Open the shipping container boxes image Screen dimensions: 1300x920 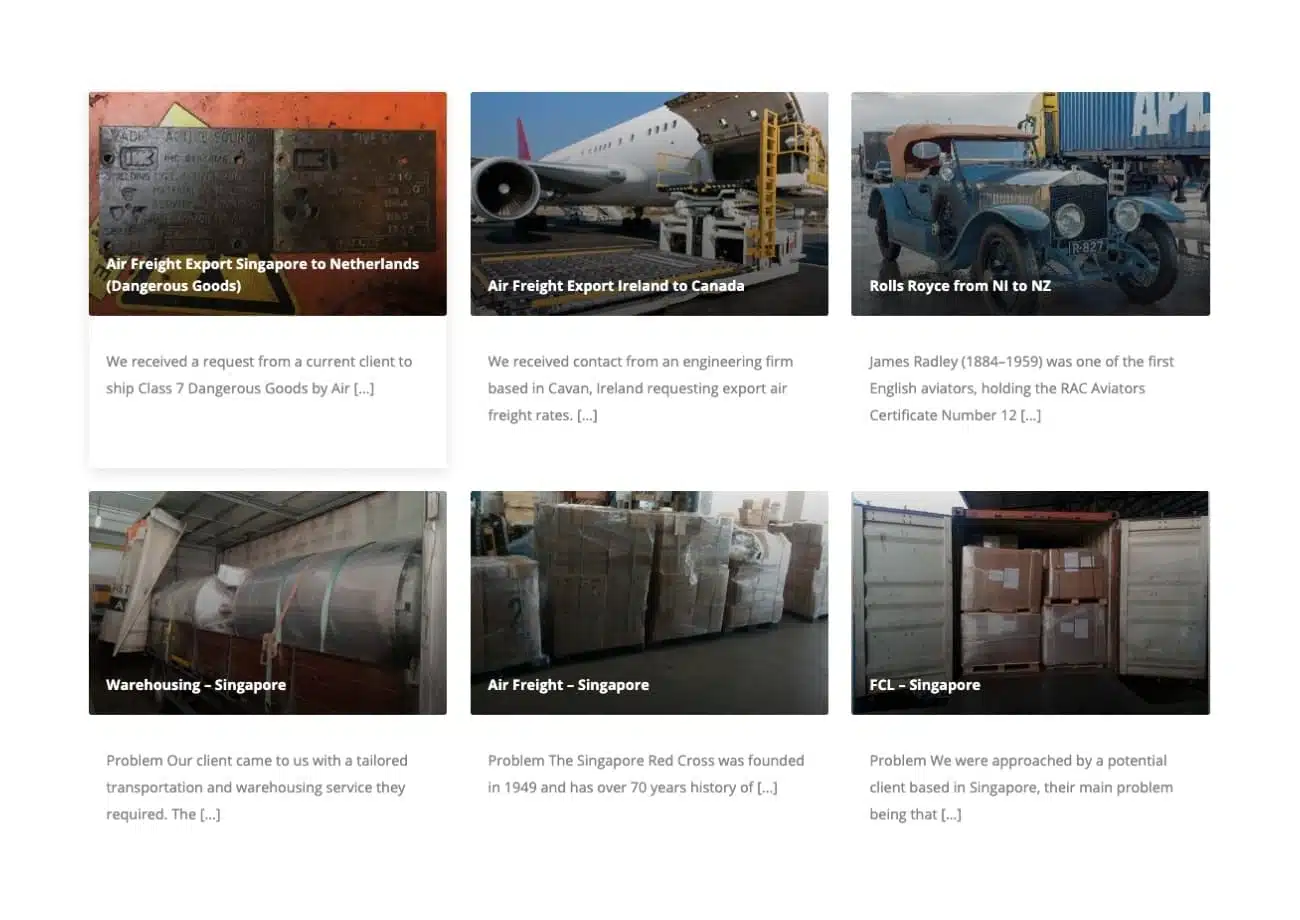(1030, 603)
